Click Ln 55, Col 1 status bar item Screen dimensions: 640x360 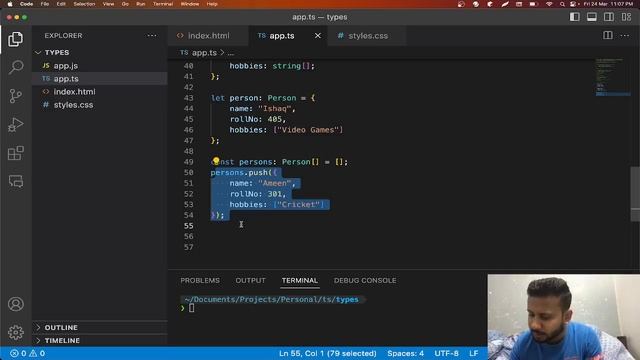327,353
